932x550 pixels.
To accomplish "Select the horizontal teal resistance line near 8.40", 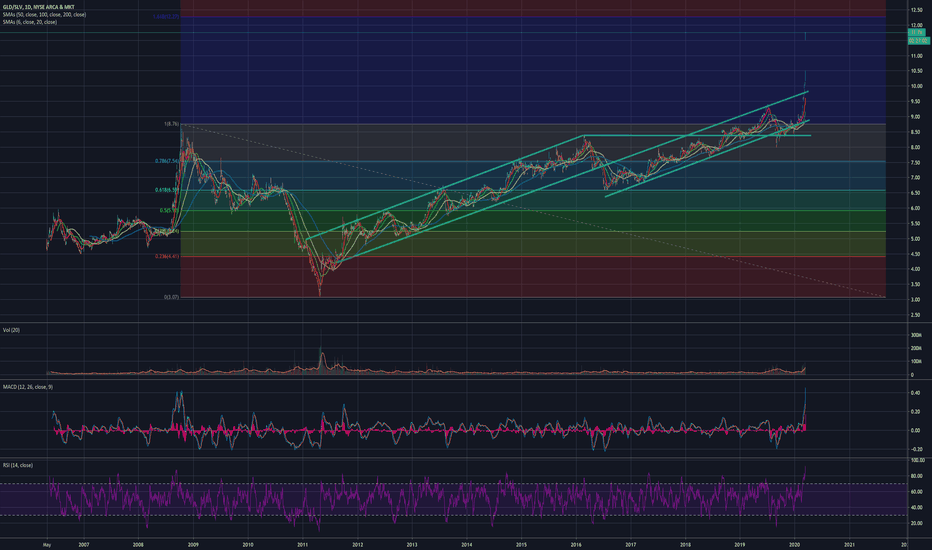I will tap(695, 136).
